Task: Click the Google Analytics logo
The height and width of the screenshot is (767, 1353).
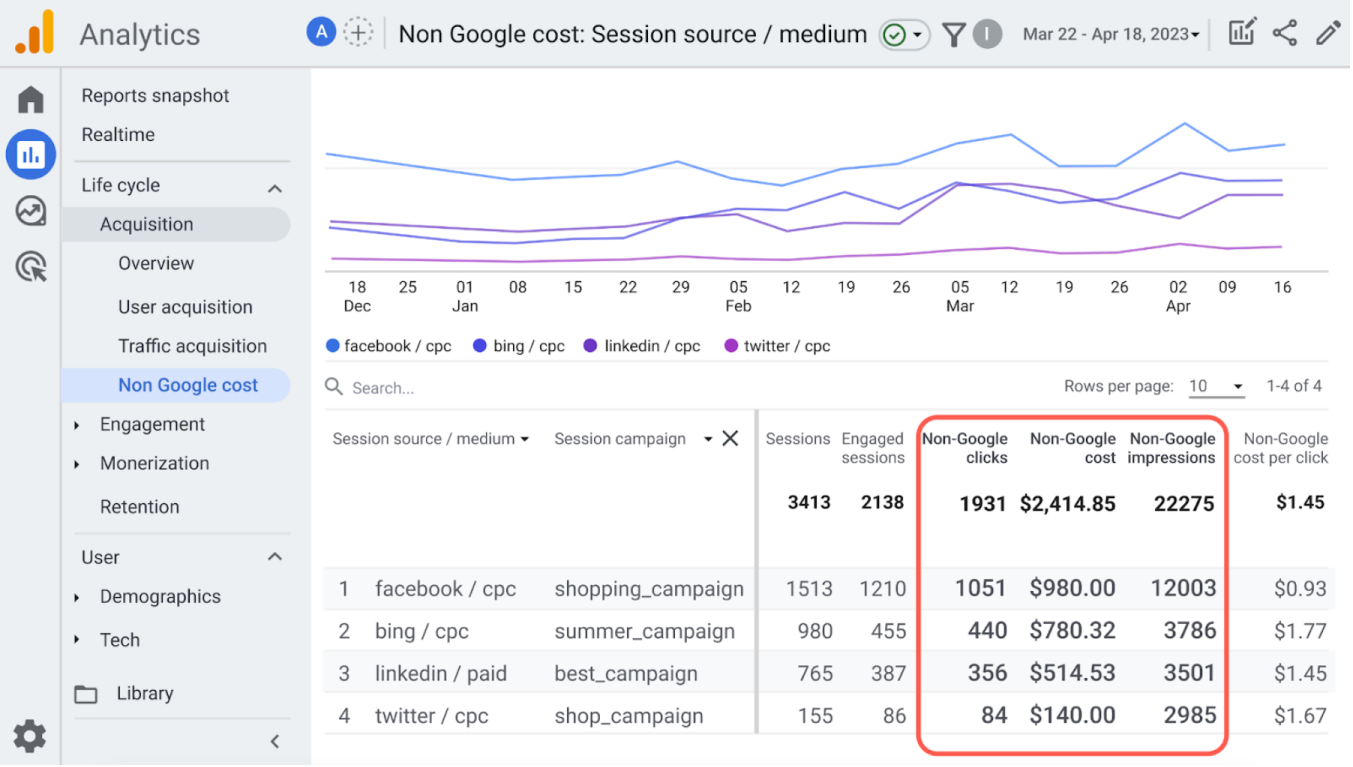Action: [x=34, y=33]
